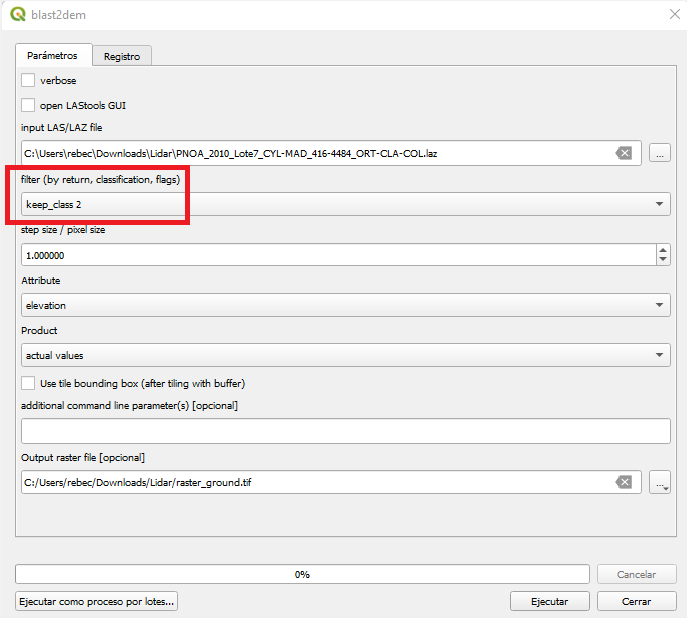Viewport: 687px width, 618px height.
Task: Click Ejecutar como proceso por lotes
Action: click(96, 601)
